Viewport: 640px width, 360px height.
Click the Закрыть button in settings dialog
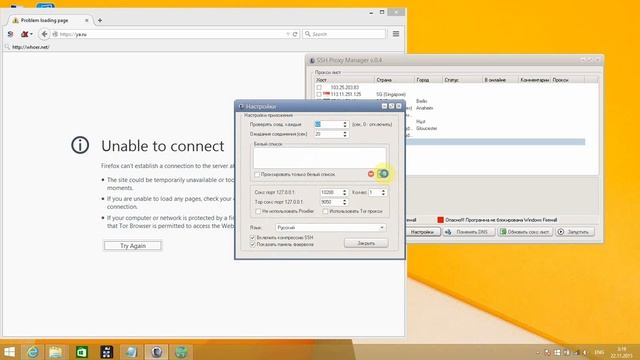point(366,243)
